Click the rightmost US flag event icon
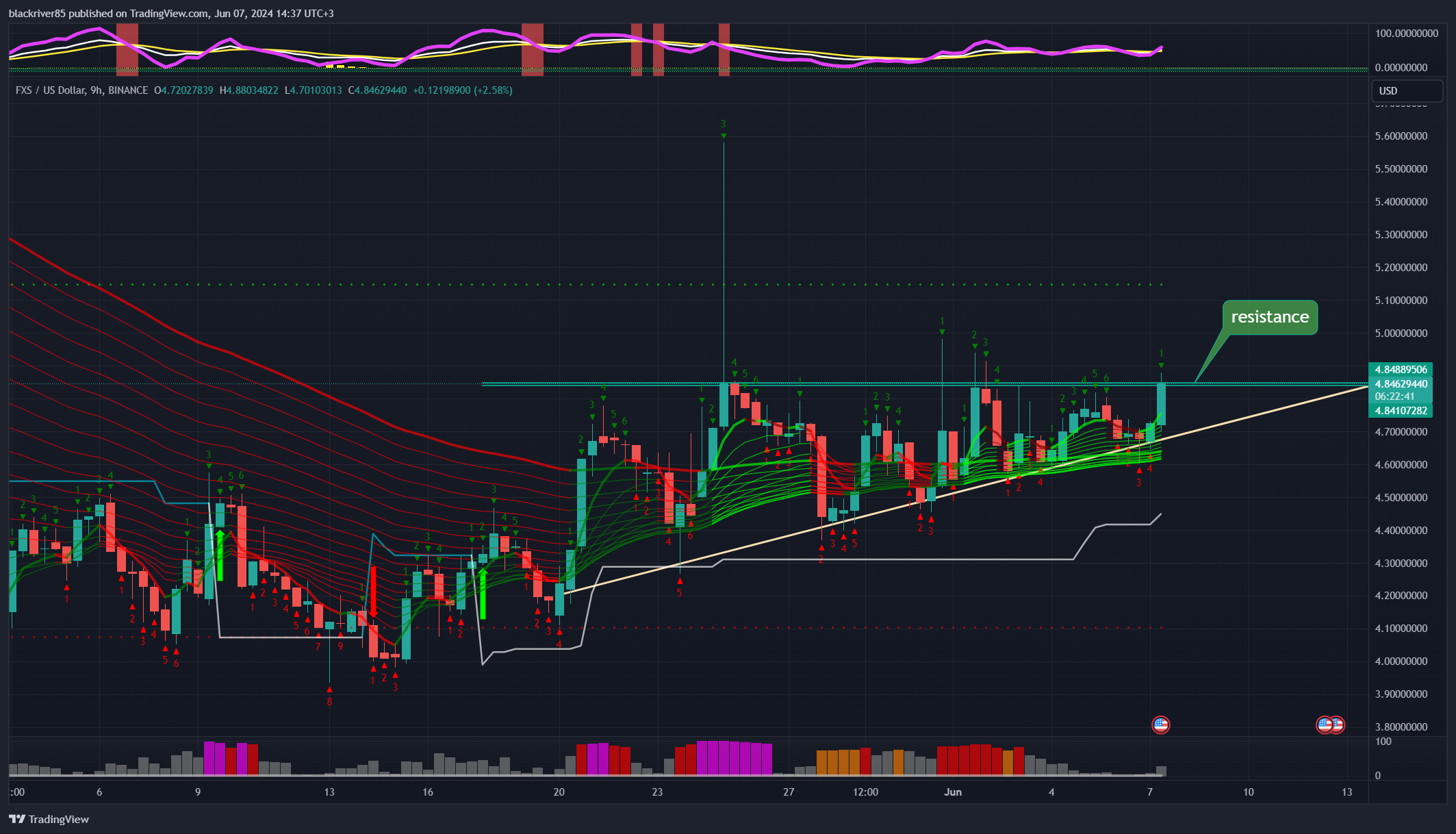 pyautogui.click(x=1337, y=724)
